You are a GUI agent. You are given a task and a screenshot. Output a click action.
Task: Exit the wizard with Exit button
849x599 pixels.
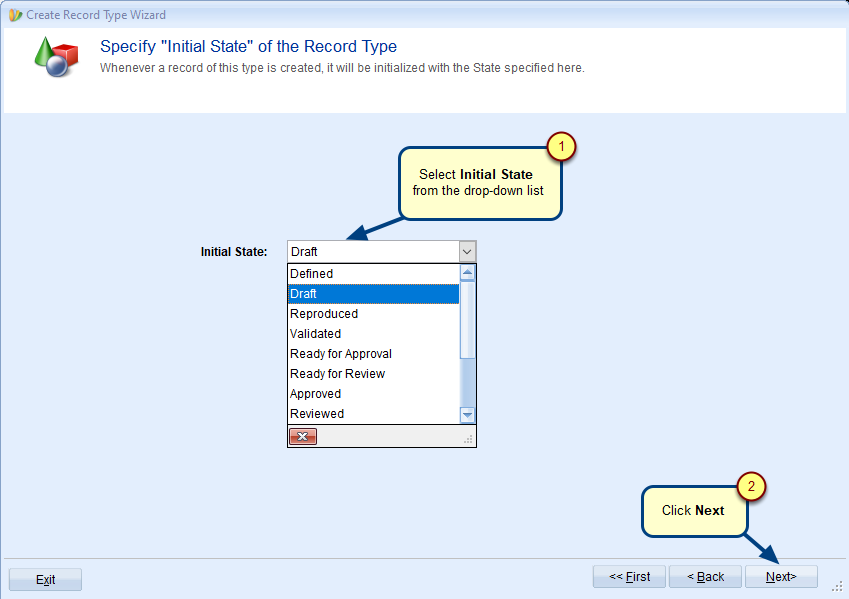point(46,580)
